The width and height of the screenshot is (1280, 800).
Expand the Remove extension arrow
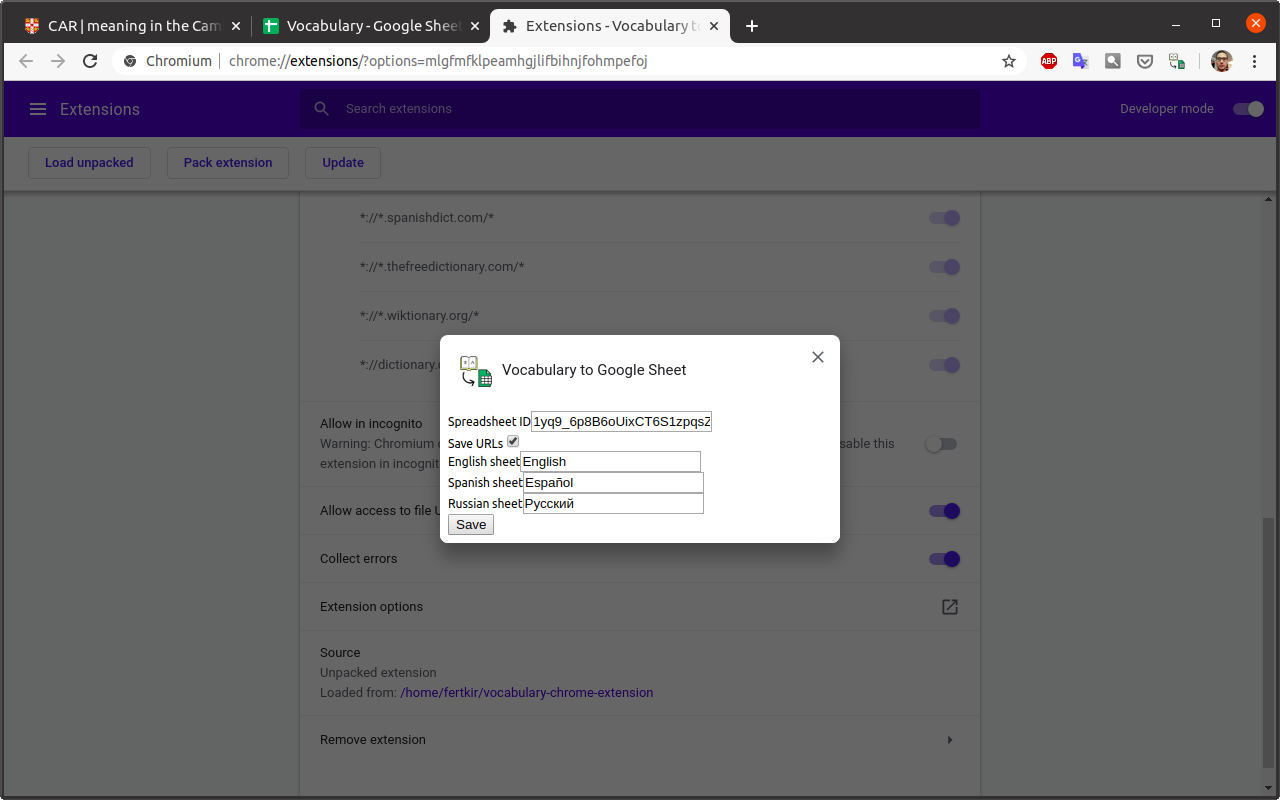950,740
